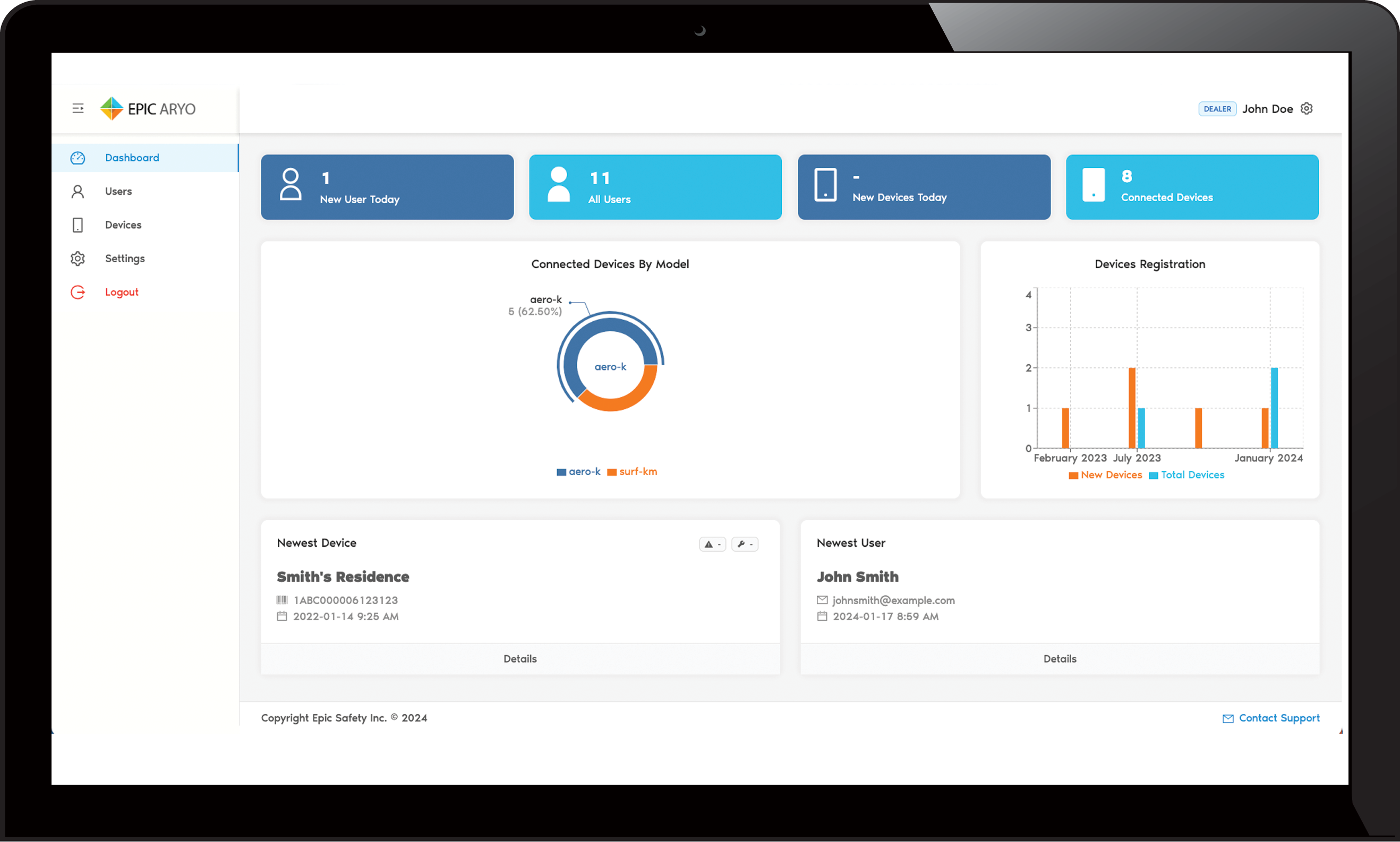Screen dimensions: 1400x842
Task: Toggle aero-k legend item in donut chart
Action: (x=578, y=471)
